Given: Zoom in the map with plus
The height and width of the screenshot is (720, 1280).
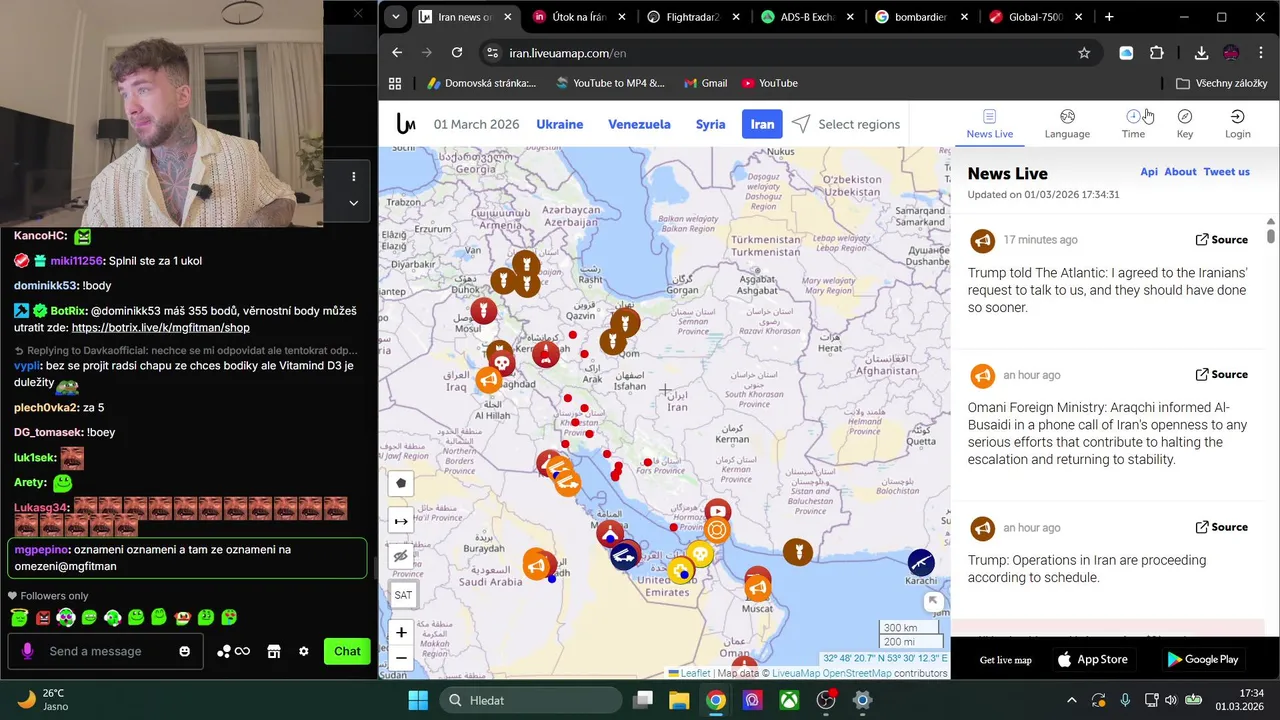Looking at the screenshot, I should (401, 632).
